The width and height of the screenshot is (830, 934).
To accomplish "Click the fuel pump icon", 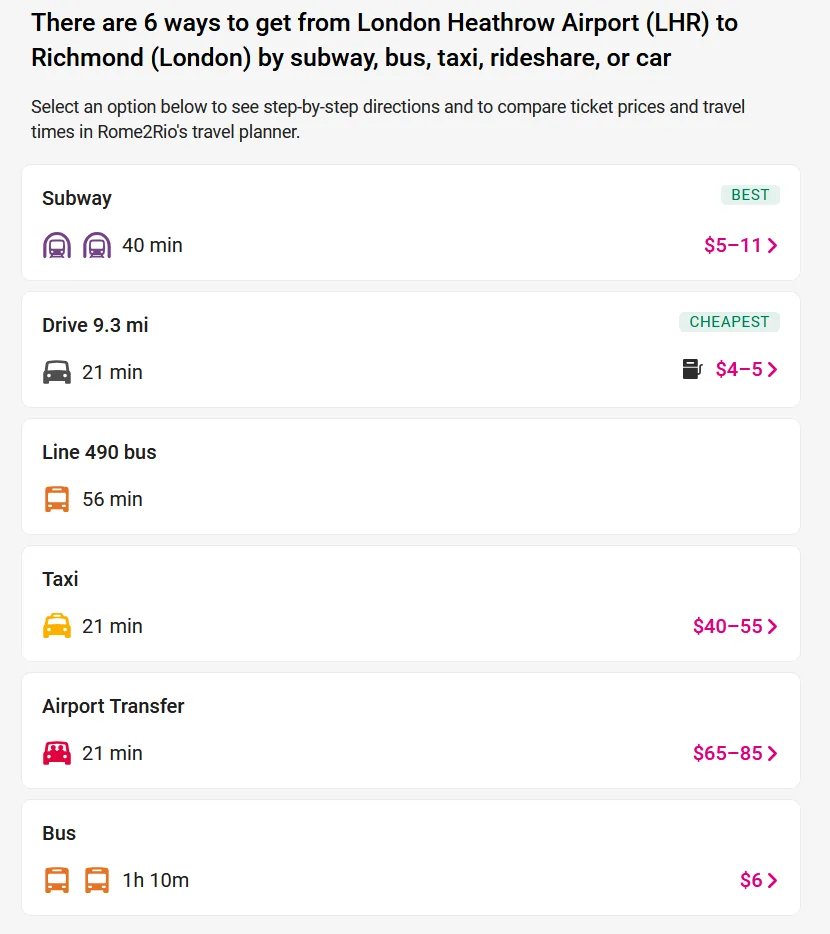I will pos(693,369).
